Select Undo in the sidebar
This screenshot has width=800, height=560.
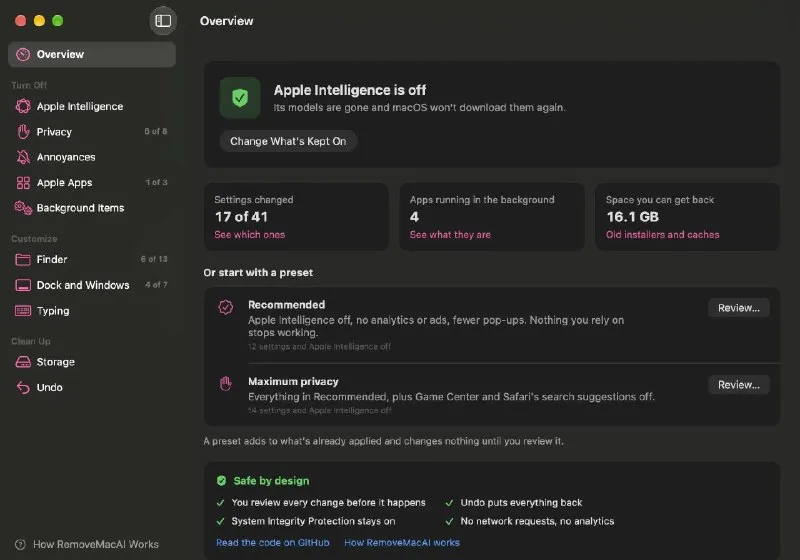point(92,388)
